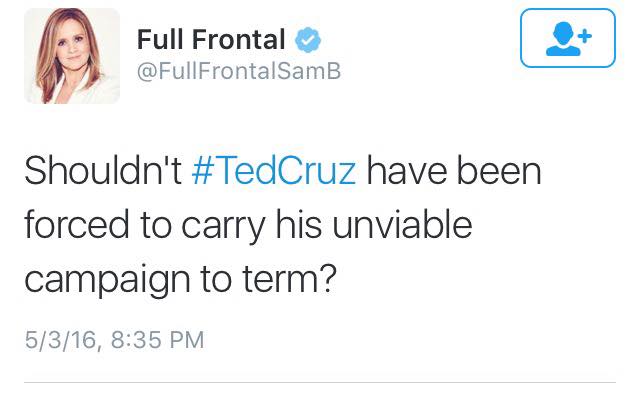Open the #TedCruz hashtag link
The image size is (639, 394).
274,171
